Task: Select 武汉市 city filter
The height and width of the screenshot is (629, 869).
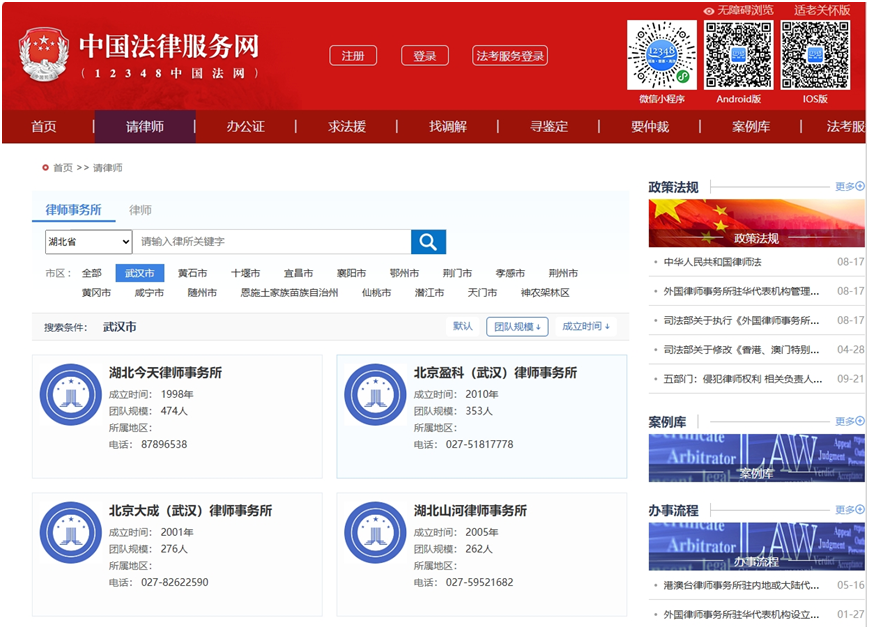Action: point(140,273)
